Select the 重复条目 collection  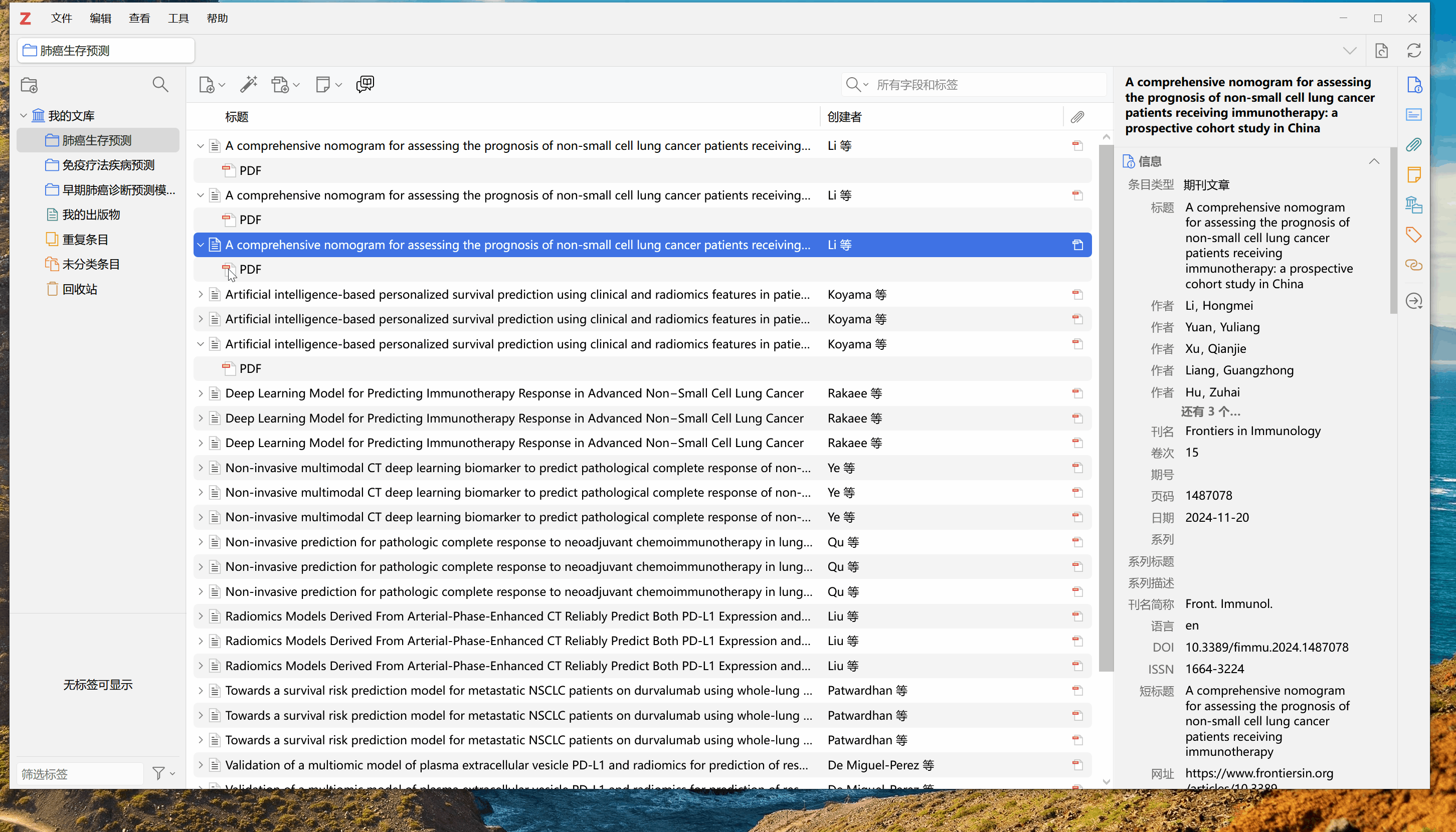coord(85,240)
